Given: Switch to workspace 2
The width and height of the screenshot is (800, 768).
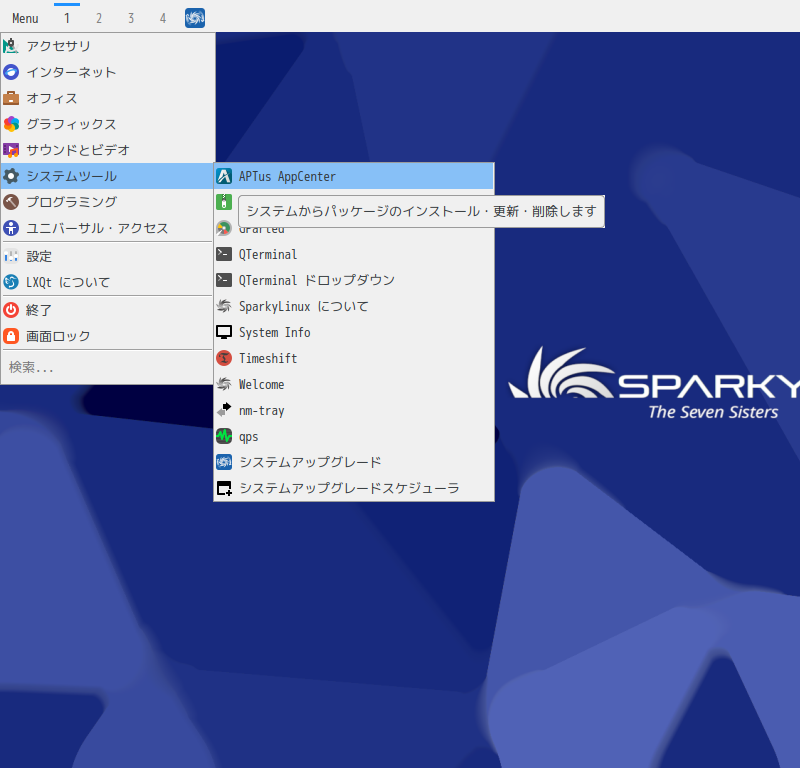Looking at the screenshot, I should [x=99, y=18].
